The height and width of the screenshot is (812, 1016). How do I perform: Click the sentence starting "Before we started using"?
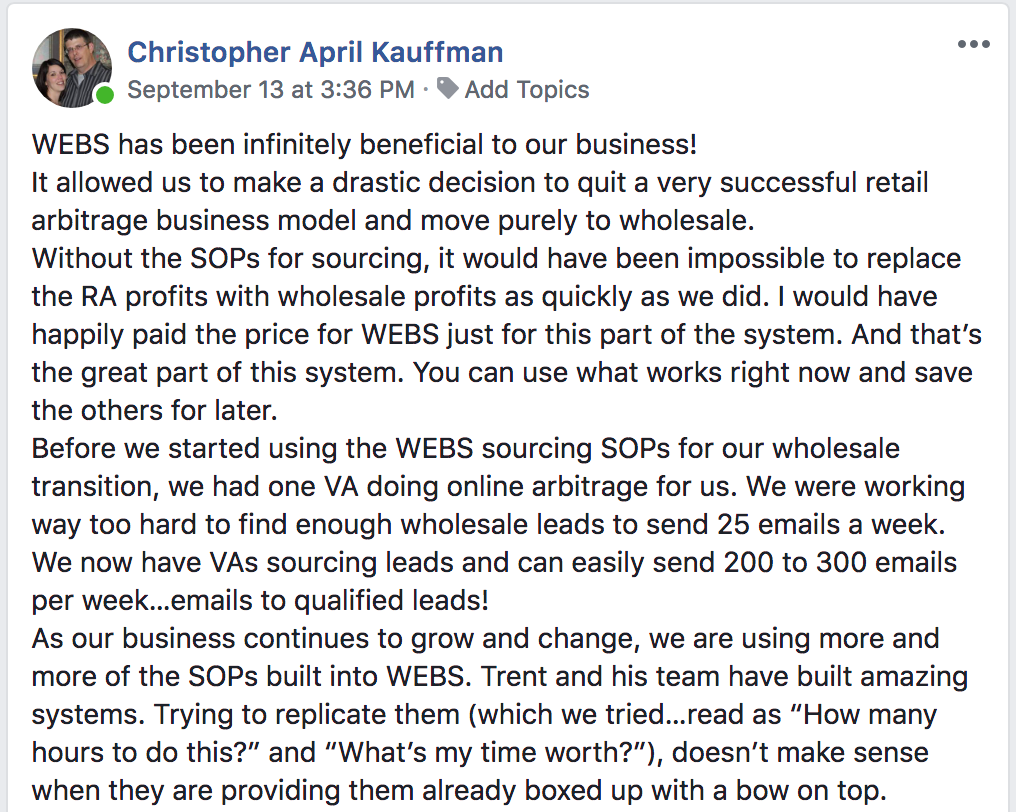(466, 449)
